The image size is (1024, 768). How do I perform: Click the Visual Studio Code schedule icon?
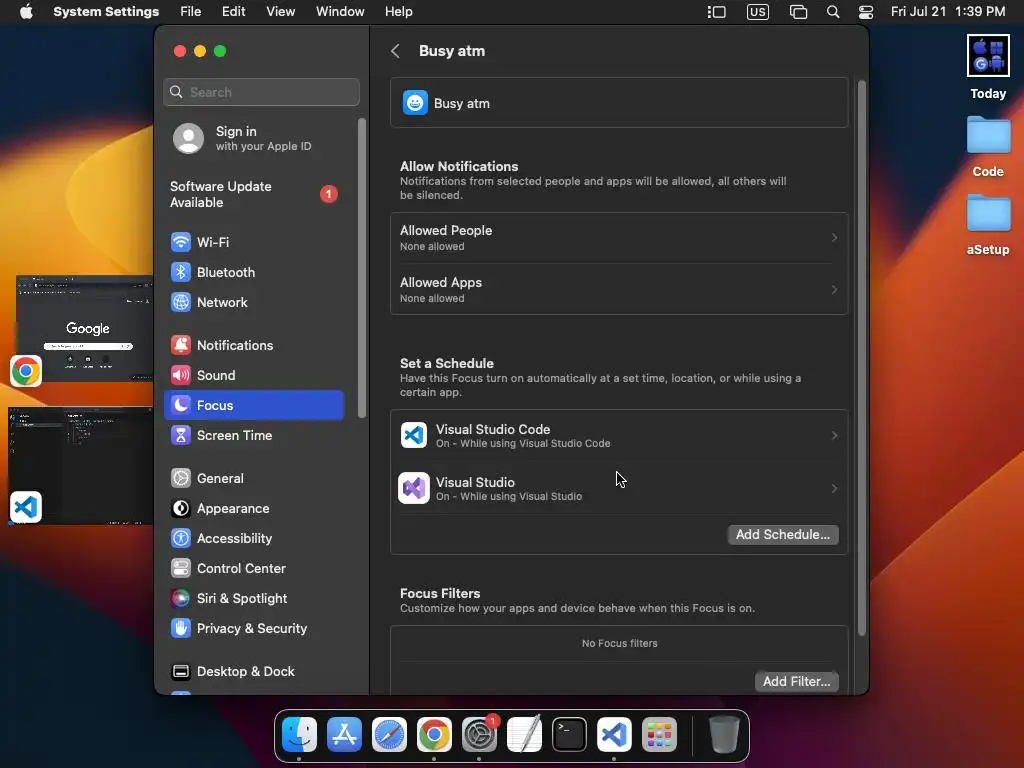pos(414,436)
